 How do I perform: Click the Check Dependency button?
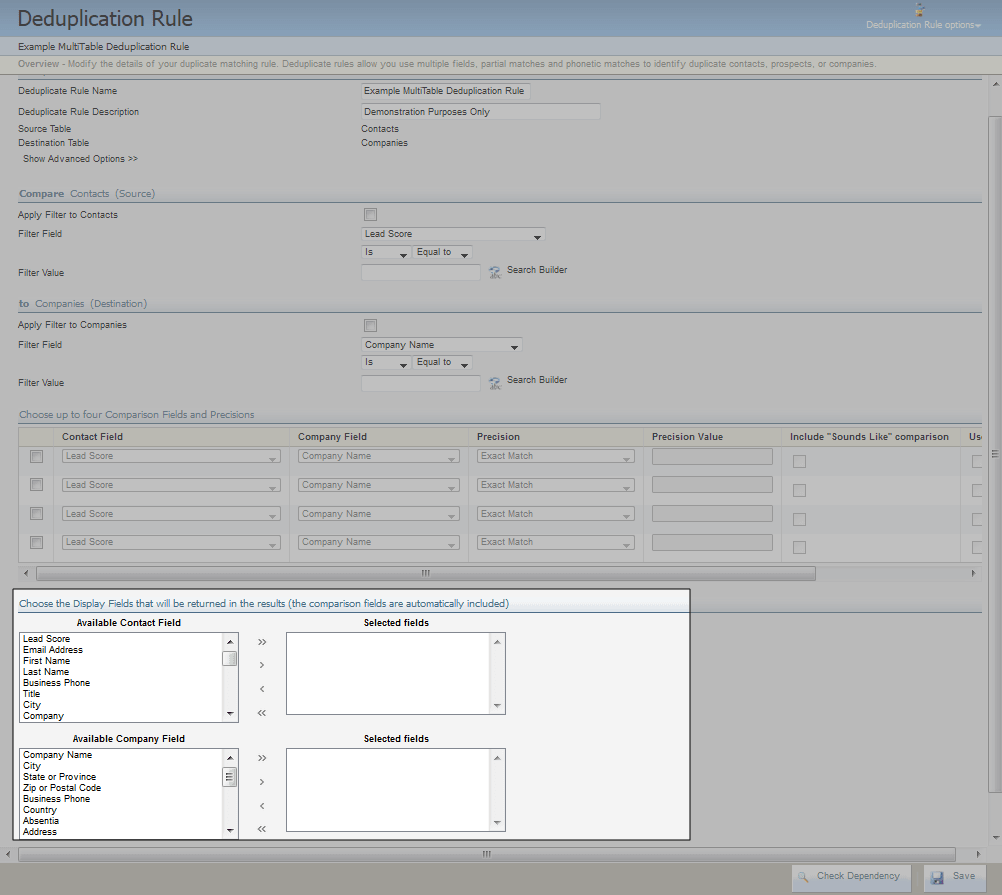[x=851, y=878]
